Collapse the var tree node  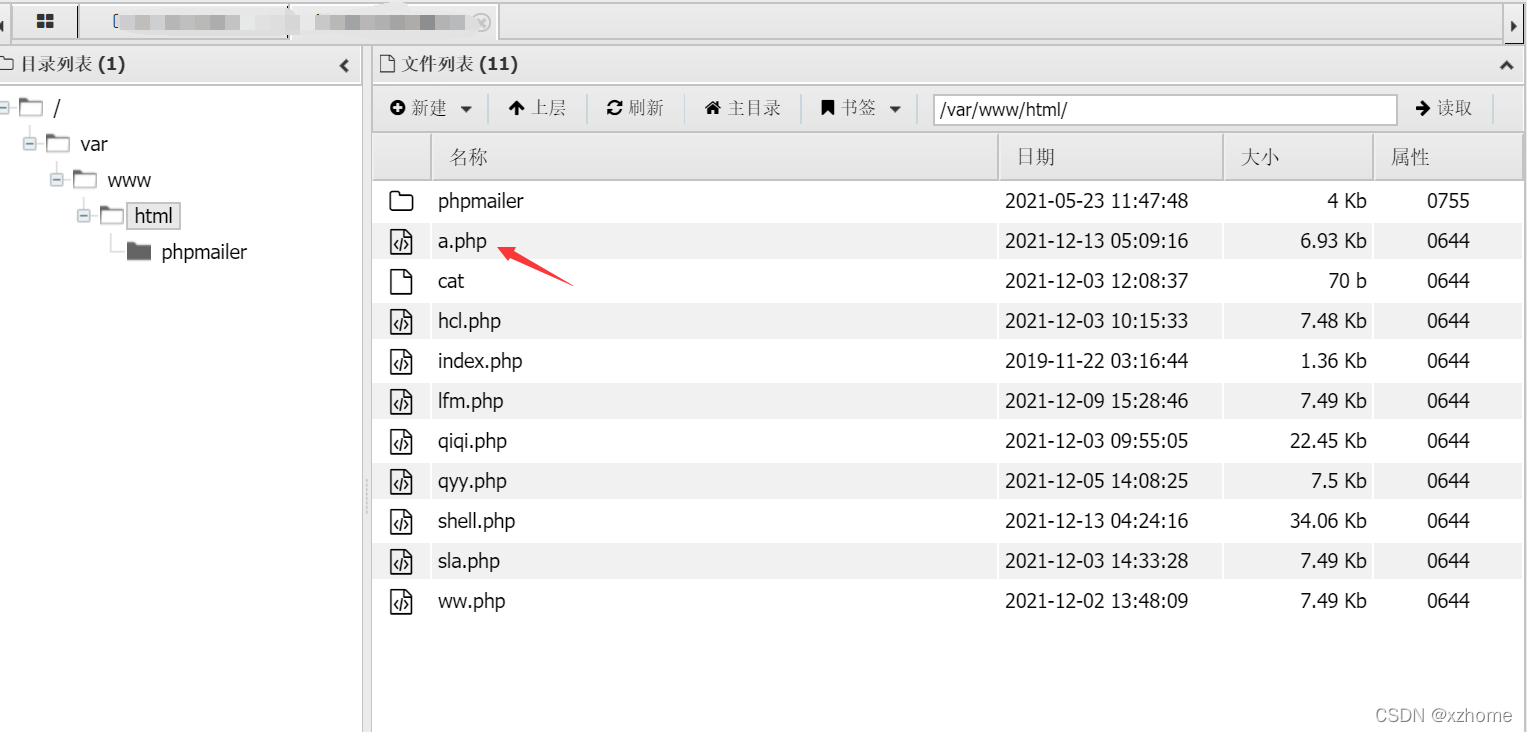pos(29,143)
